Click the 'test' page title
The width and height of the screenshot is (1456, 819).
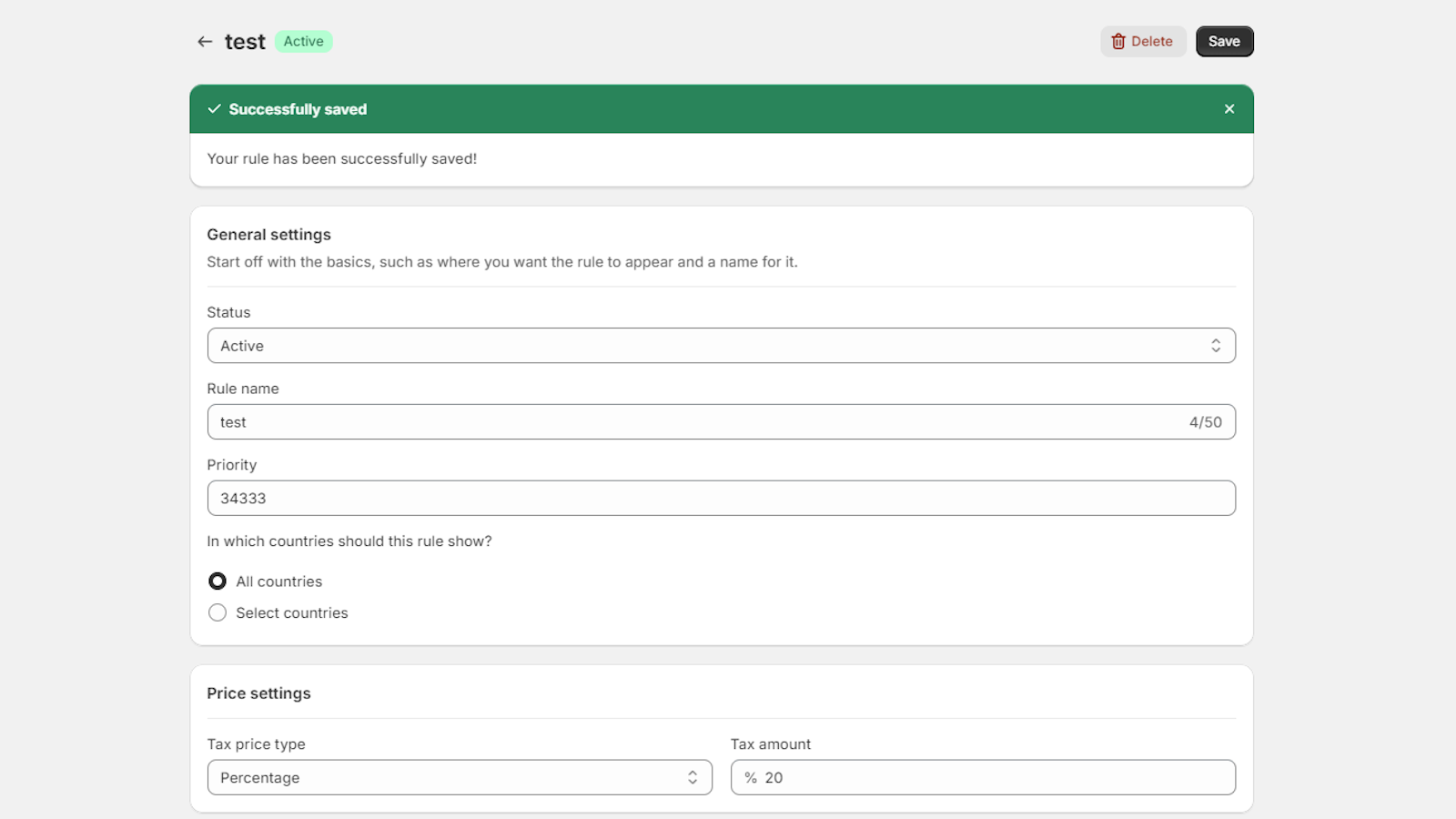(x=245, y=42)
